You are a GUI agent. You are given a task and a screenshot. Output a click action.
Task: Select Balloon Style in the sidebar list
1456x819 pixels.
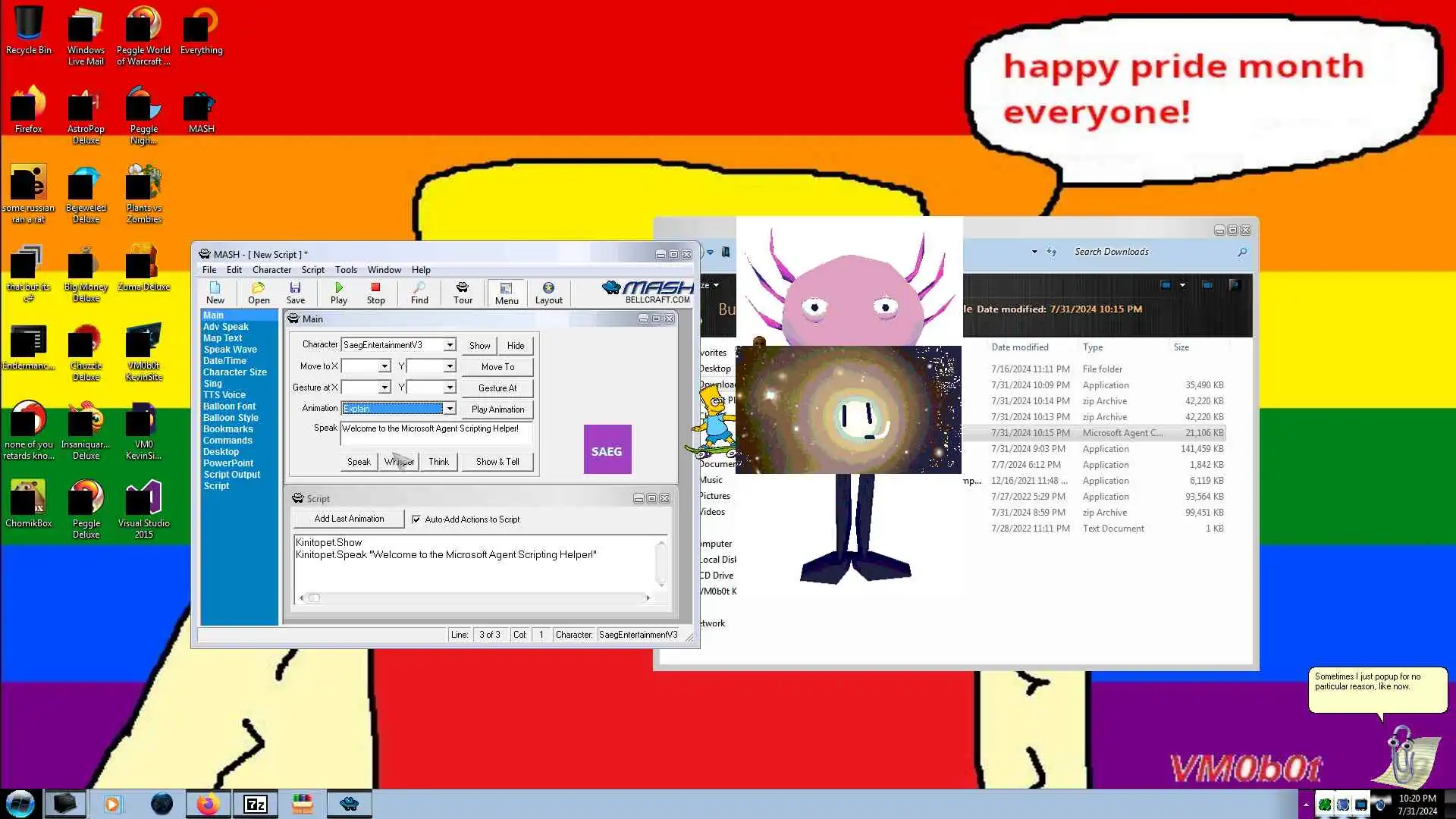[231, 418]
